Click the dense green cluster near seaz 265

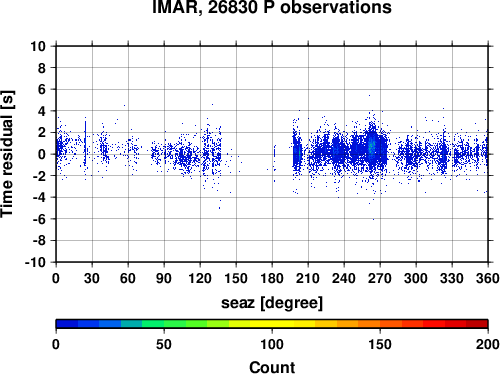pos(372,147)
